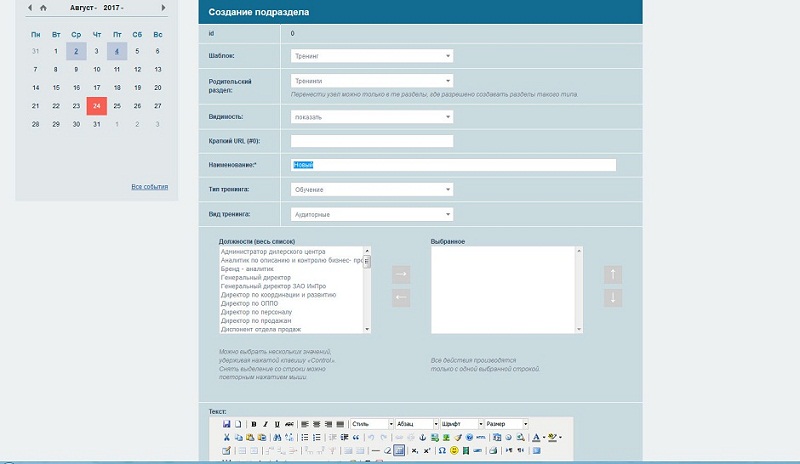Click the Underline formatting icon
This screenshot has height=464, width=800.
pyautogui.click(x=277, y=424)
